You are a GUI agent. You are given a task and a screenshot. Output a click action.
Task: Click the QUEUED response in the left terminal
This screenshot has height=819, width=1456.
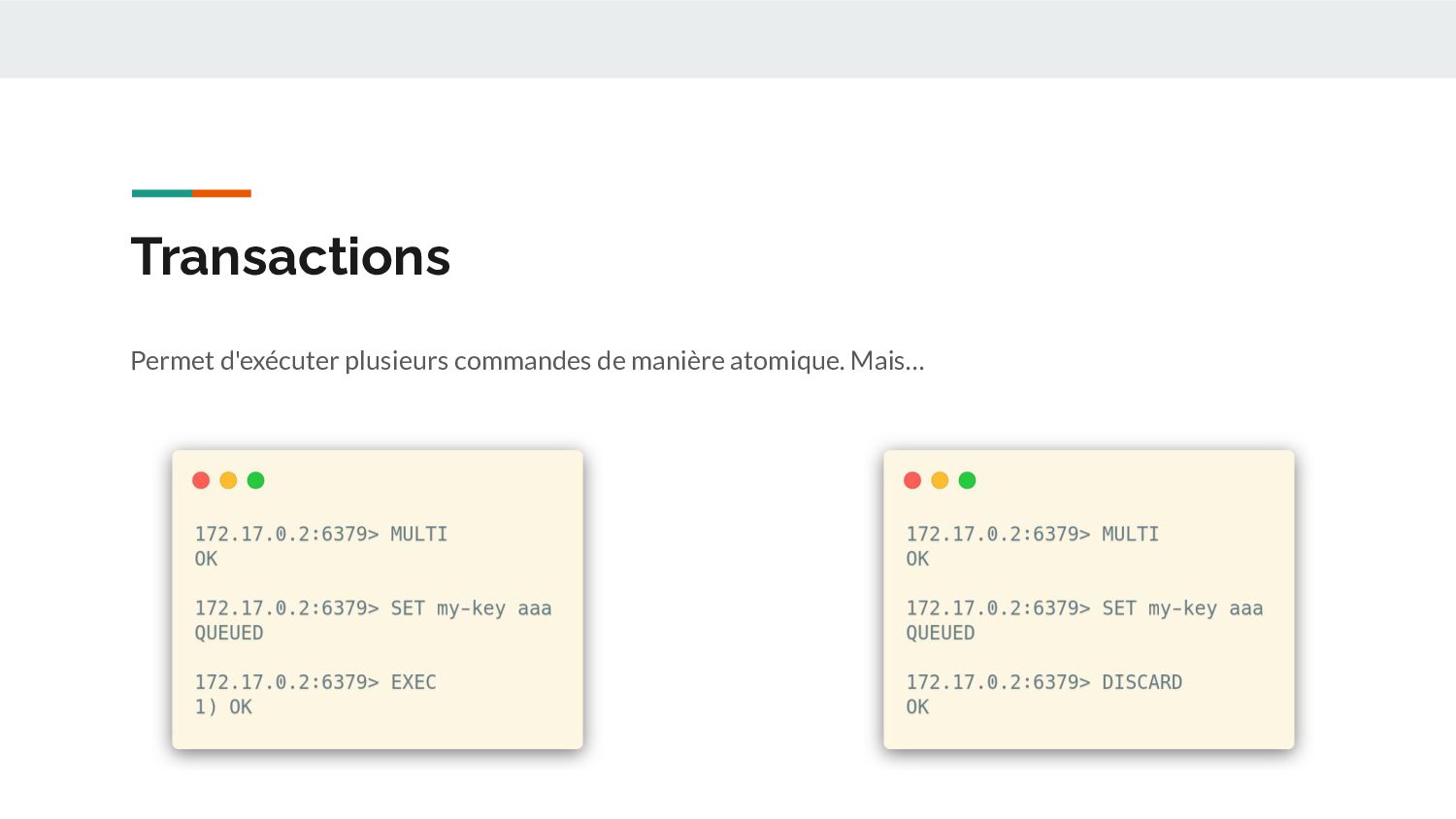point(229,633)
